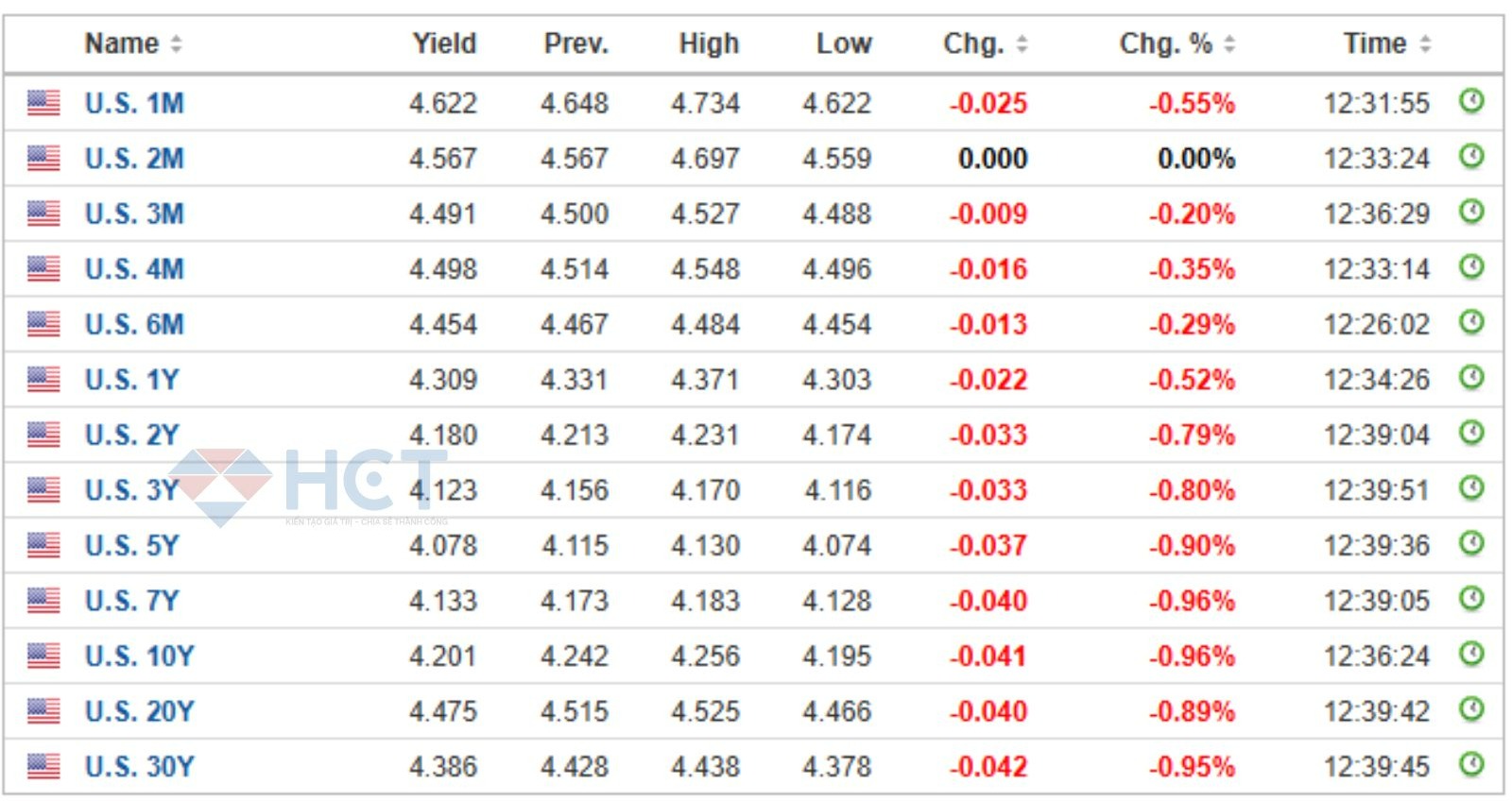This screenshot has height=801, width=1512.
Task: Click the Yield column header
Action: coord(444,43)
